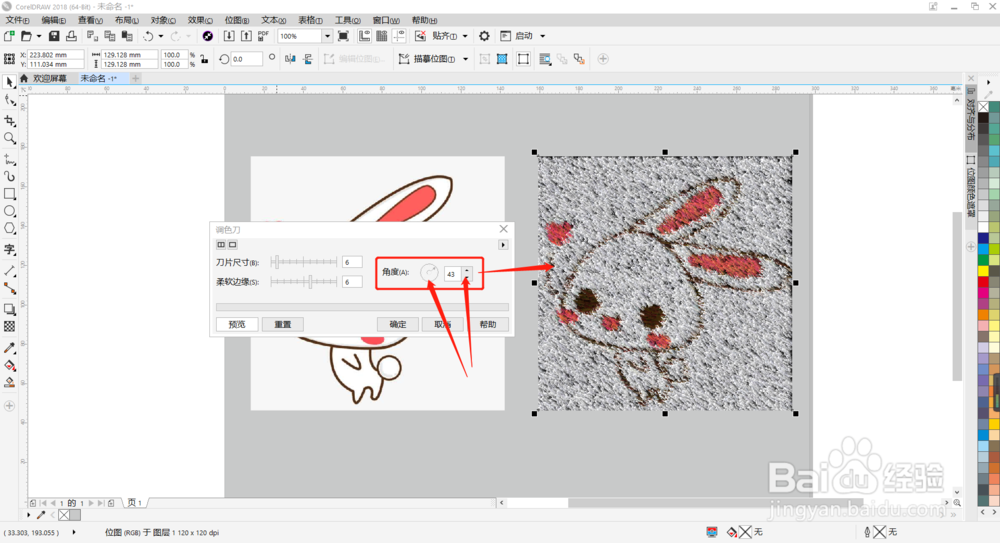
Task: Open the 位图 menu
Action: [237, 20]
